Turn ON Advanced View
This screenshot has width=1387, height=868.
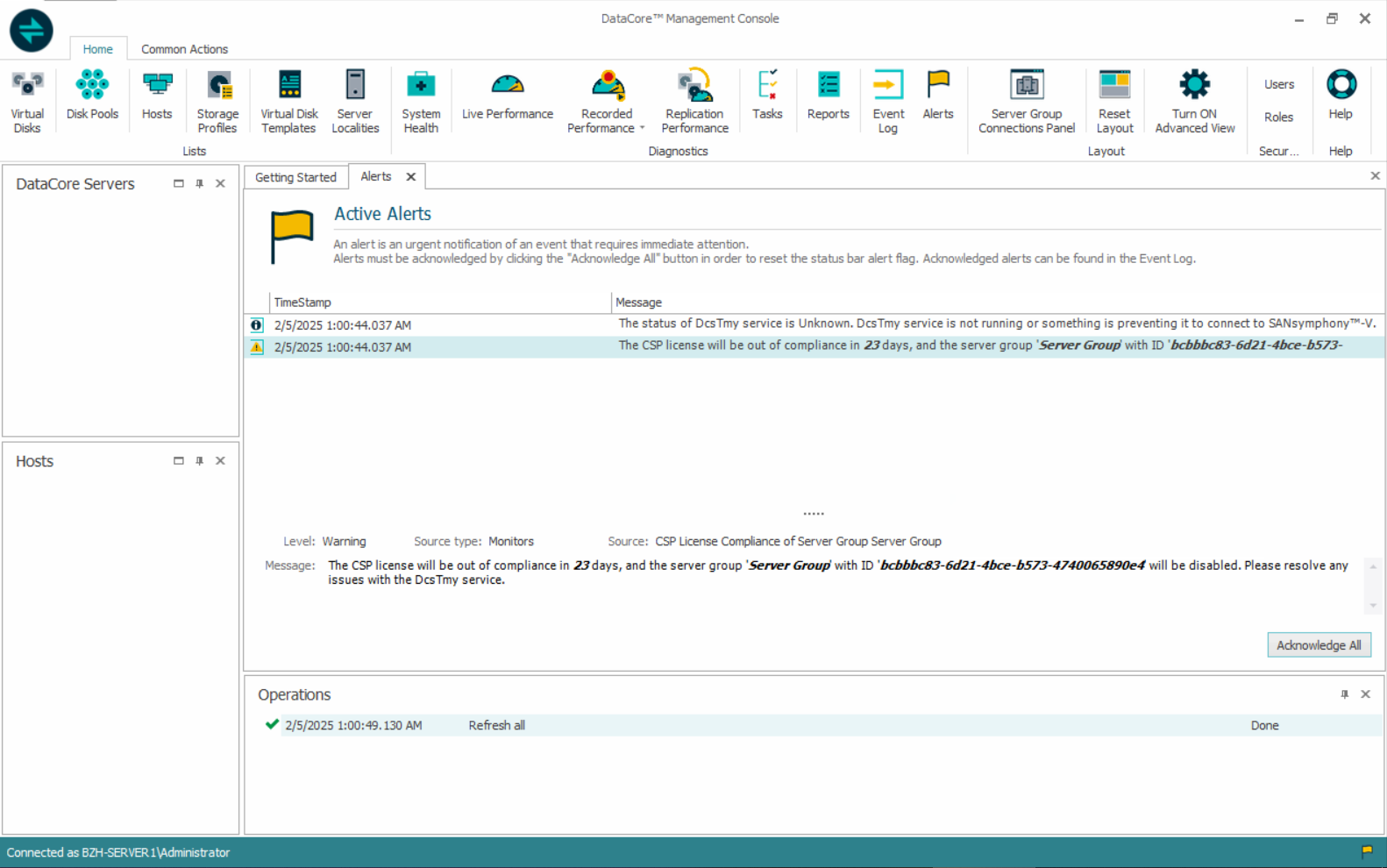pos(1194,101)
